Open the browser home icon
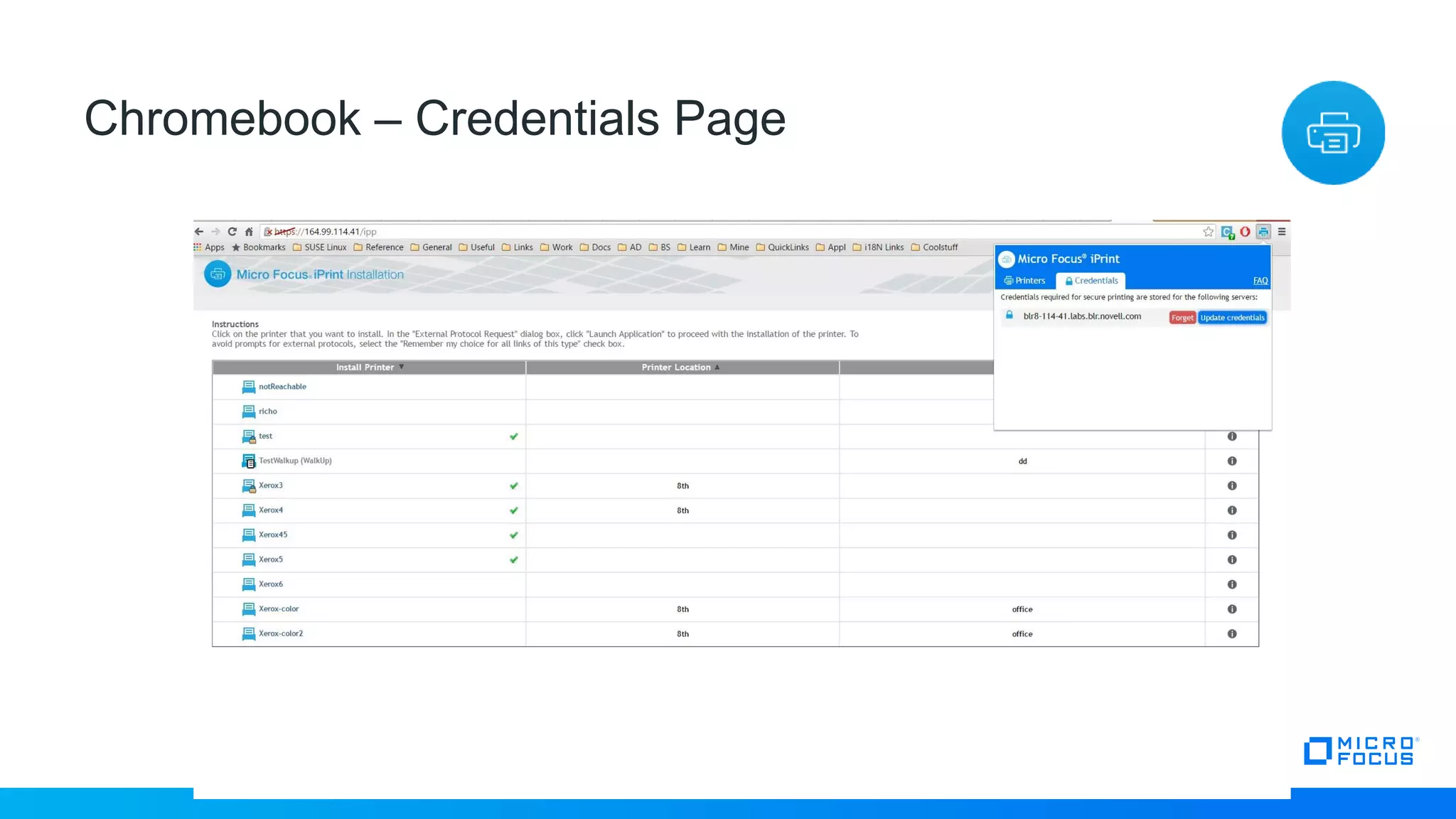This screenshot has width=1456, height=819. [249, 232]
